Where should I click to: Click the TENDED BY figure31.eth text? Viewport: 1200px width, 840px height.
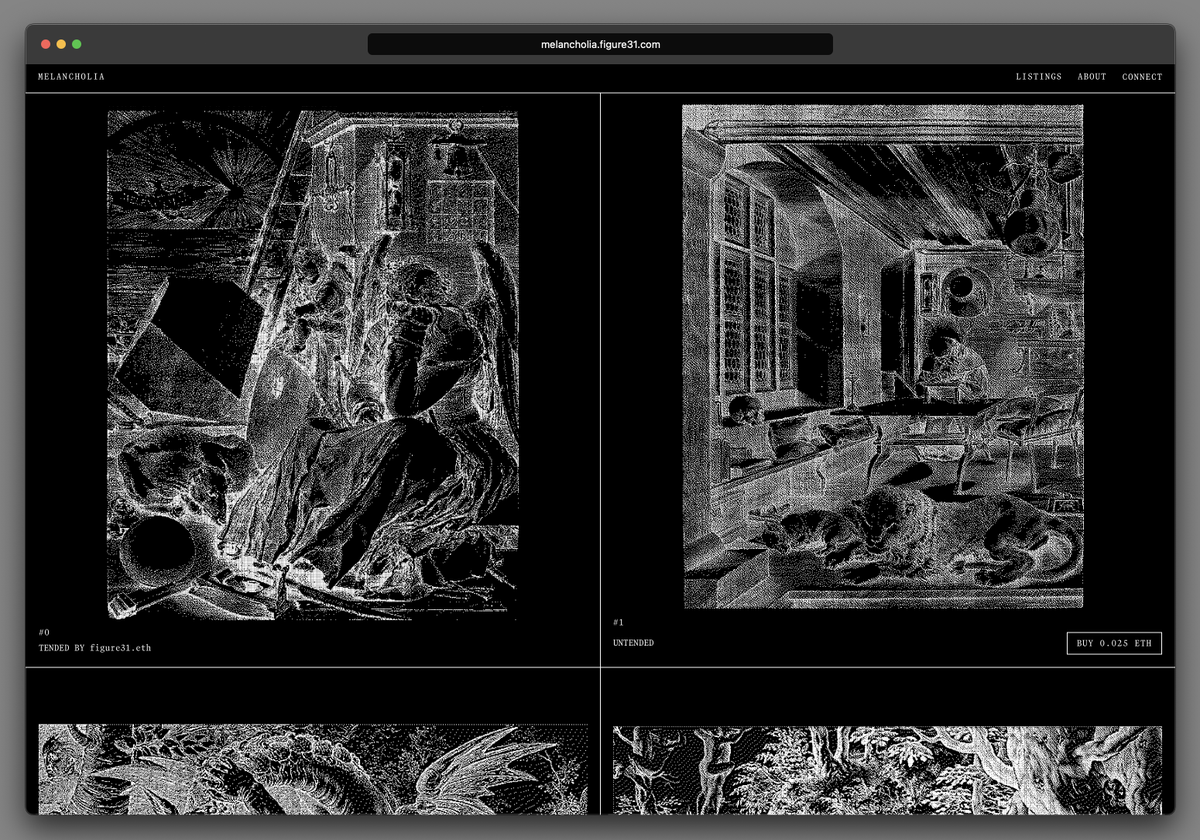coord(95,648)
